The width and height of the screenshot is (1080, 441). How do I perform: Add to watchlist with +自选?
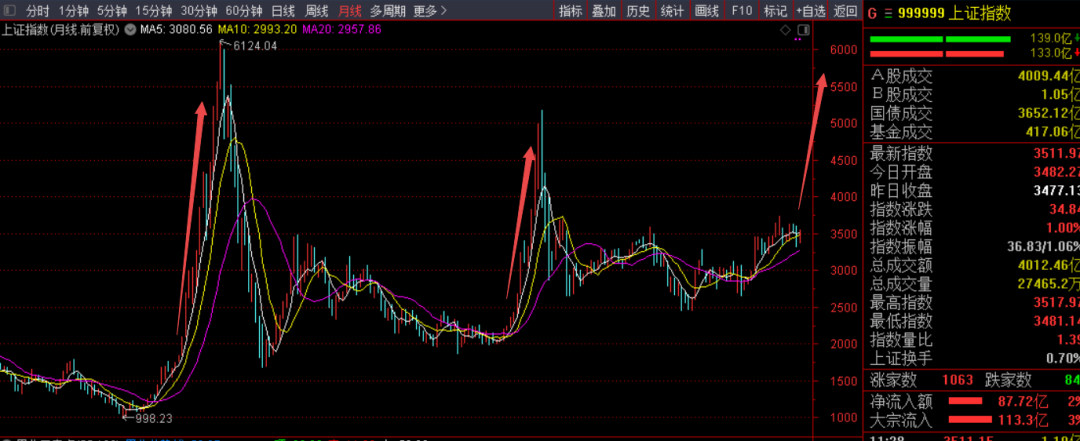(811, 11)
